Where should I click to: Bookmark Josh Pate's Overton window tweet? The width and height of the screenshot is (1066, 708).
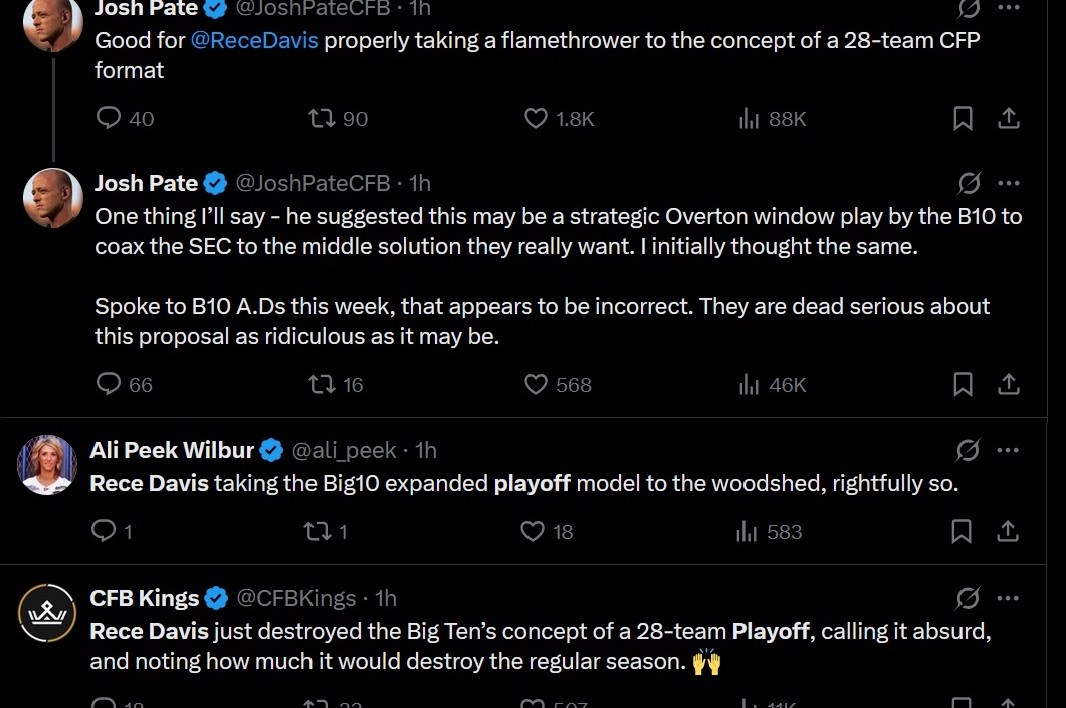[962, 384]
